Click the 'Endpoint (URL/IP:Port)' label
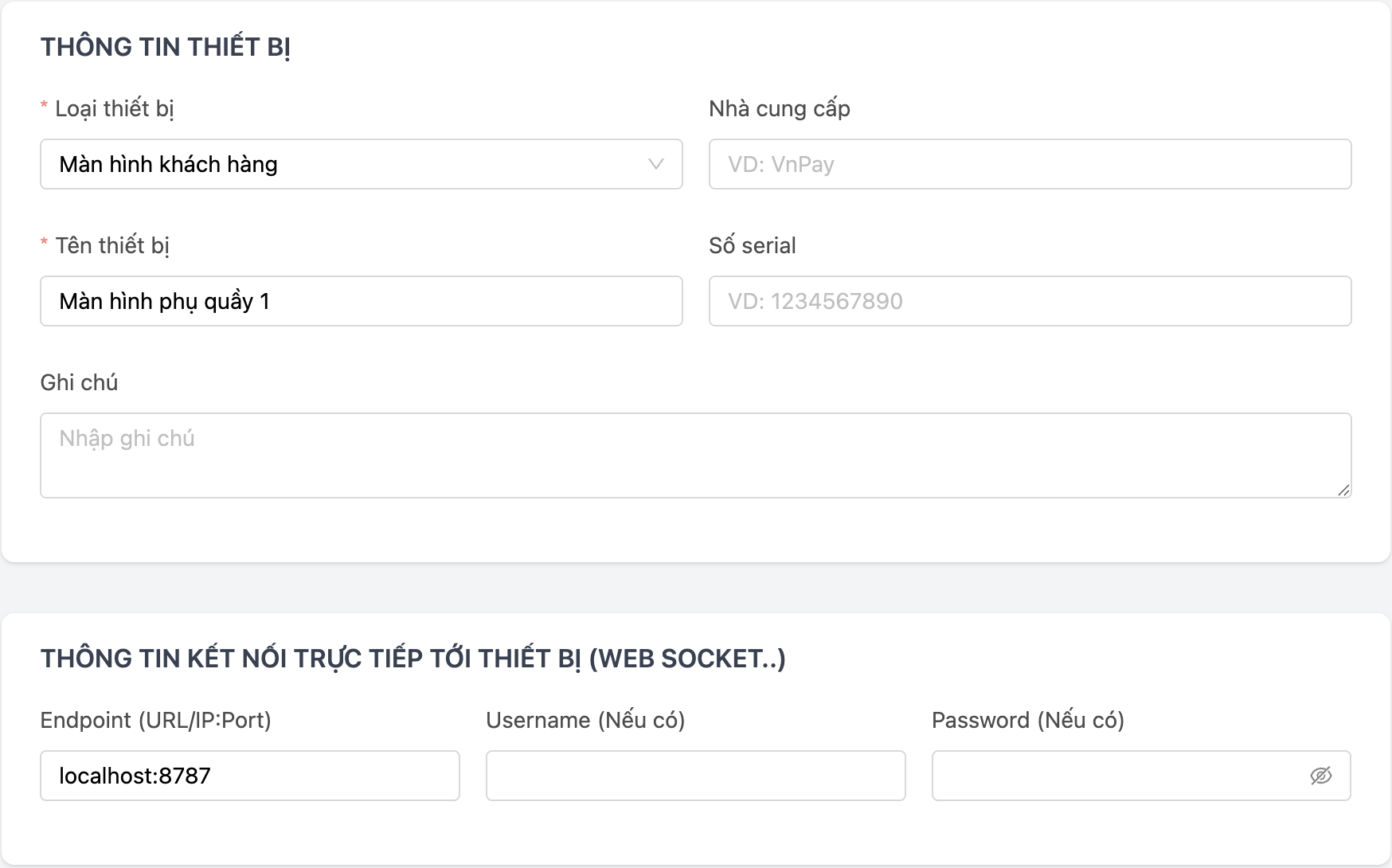The width and height of the screenshot is (1392, 868). [155, 720]
